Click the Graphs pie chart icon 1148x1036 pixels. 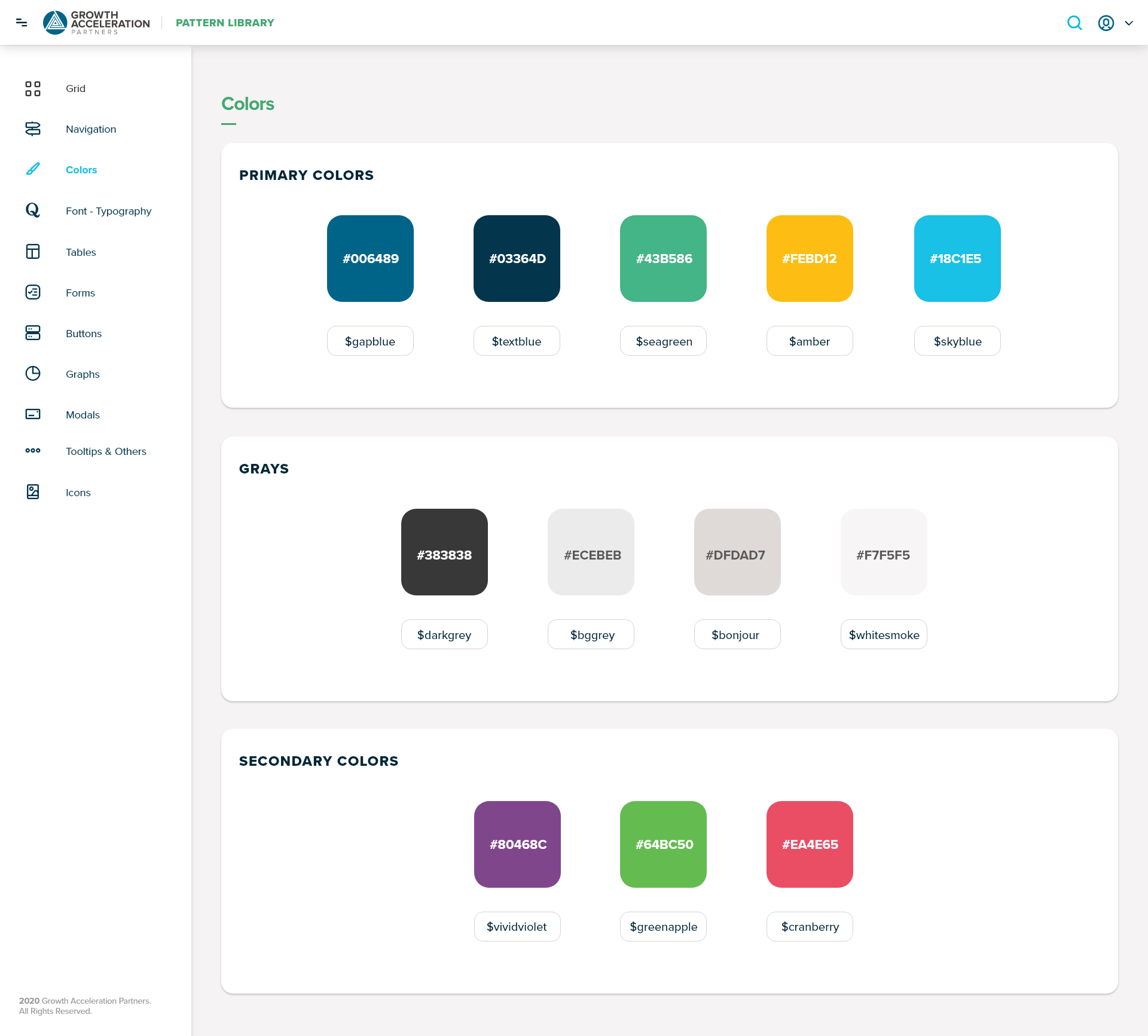33,374
